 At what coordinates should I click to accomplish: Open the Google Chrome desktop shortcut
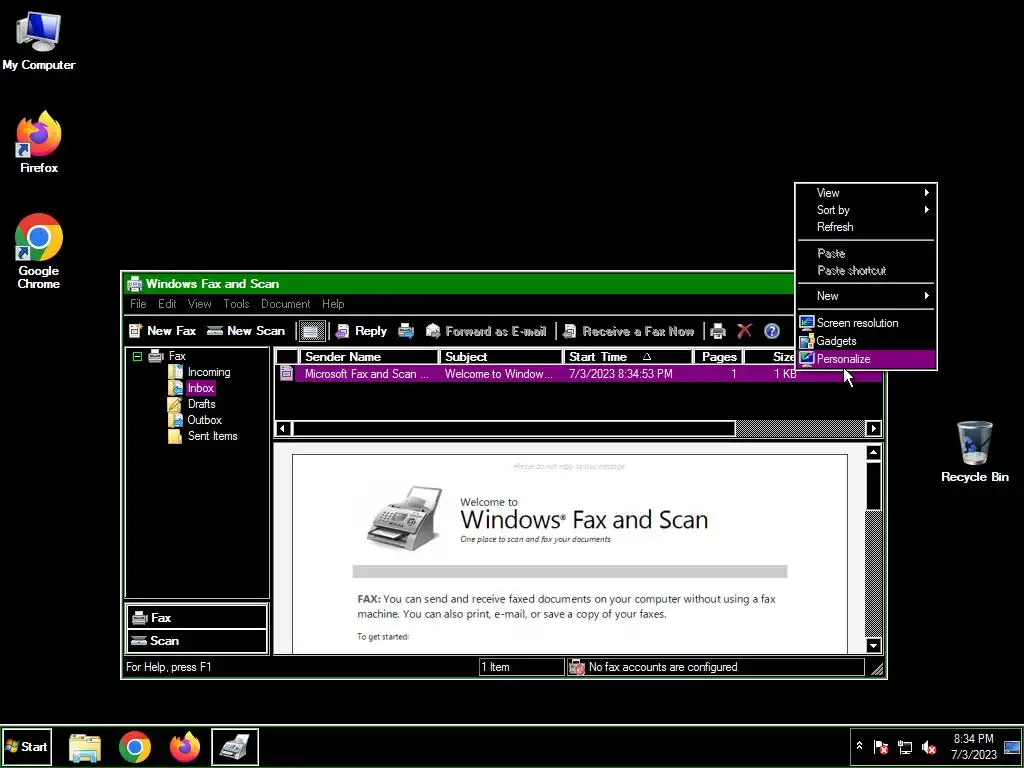pyautogui.click(x=39, y=251)
